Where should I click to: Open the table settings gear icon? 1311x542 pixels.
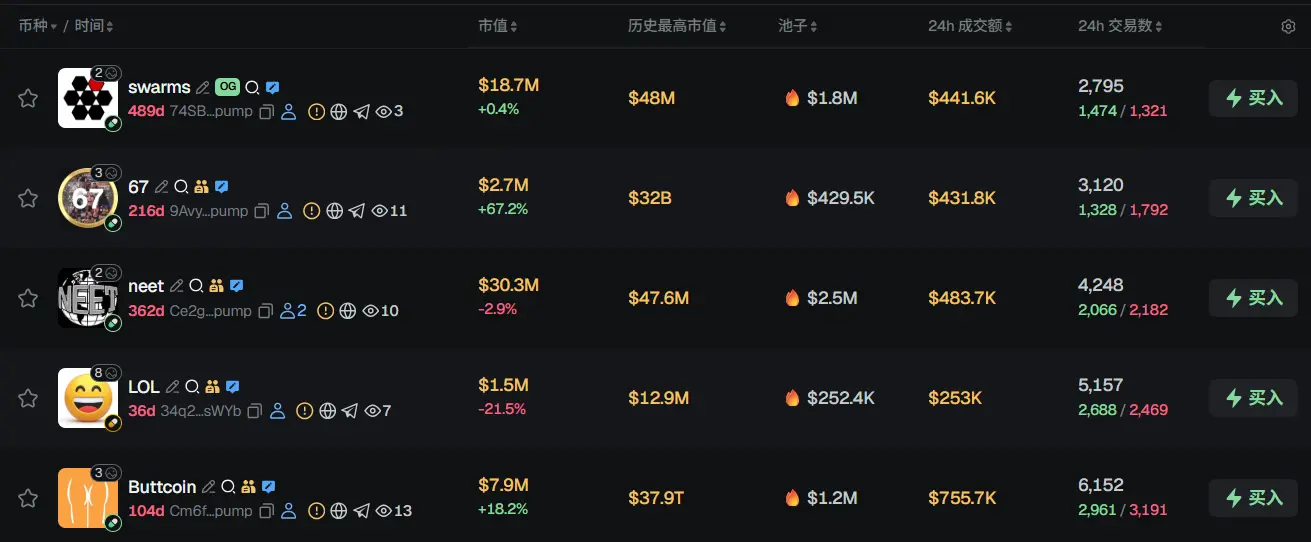coord(1288,27)
